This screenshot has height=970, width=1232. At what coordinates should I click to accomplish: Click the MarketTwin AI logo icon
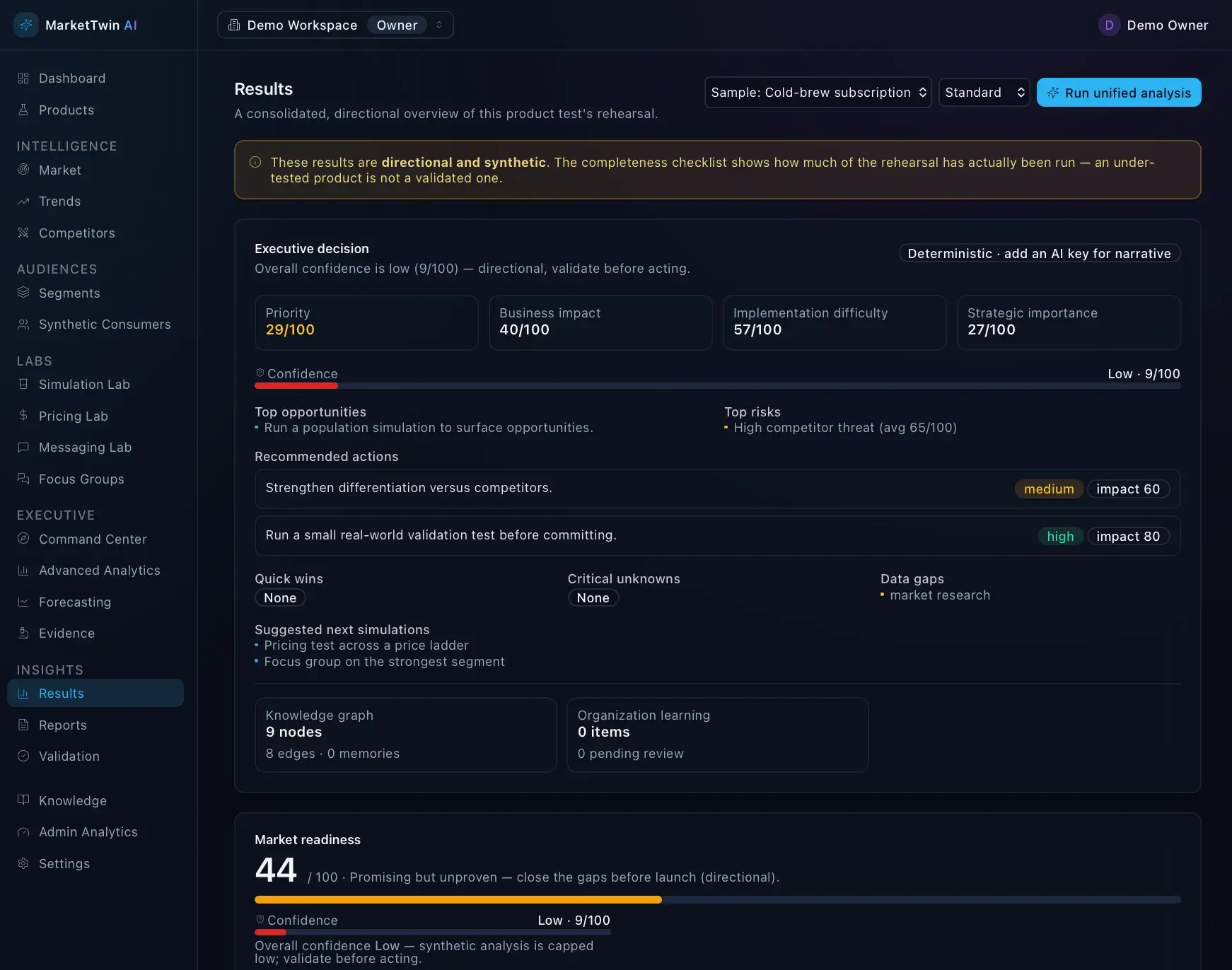26,25
